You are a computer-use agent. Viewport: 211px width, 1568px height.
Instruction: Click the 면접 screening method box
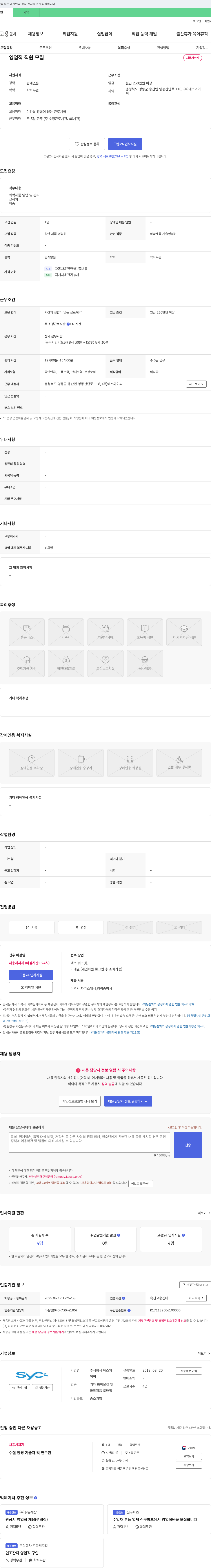(x=81, y=927)
